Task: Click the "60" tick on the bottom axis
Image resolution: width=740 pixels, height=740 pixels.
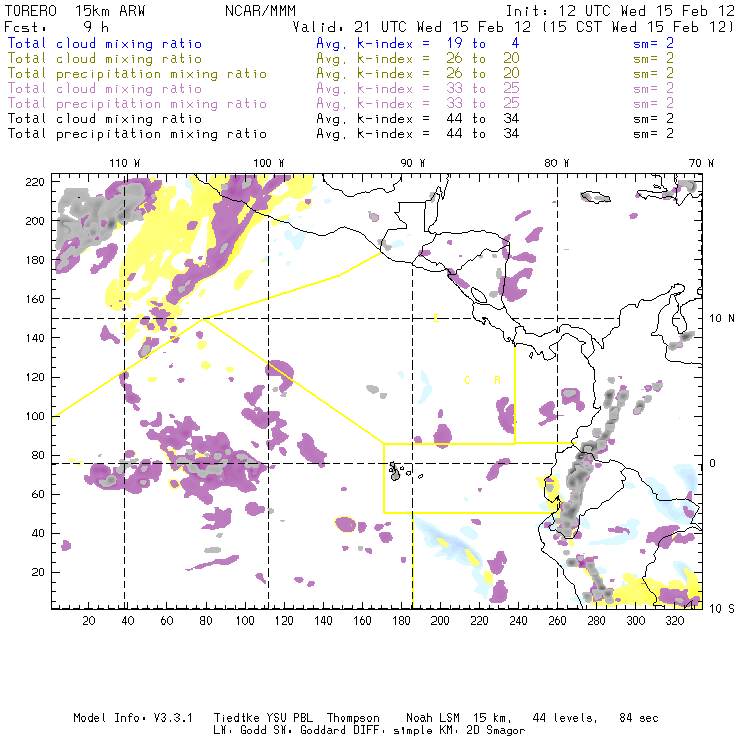Action: (x=167, y=621)
